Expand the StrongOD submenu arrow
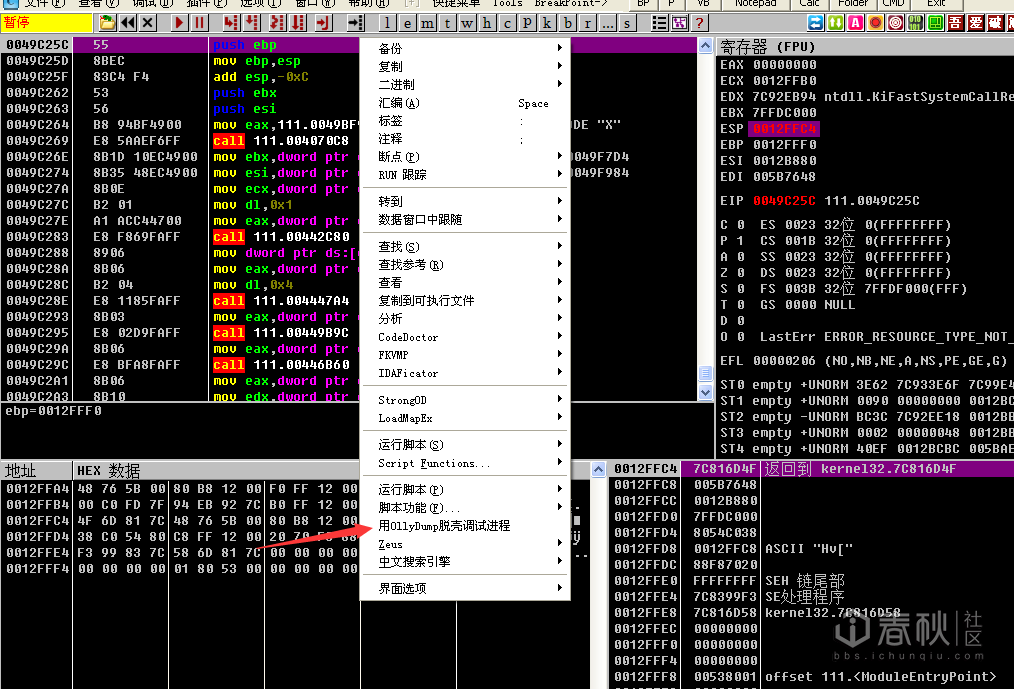This screenshot has height=689, width=1014. [559, 399]
